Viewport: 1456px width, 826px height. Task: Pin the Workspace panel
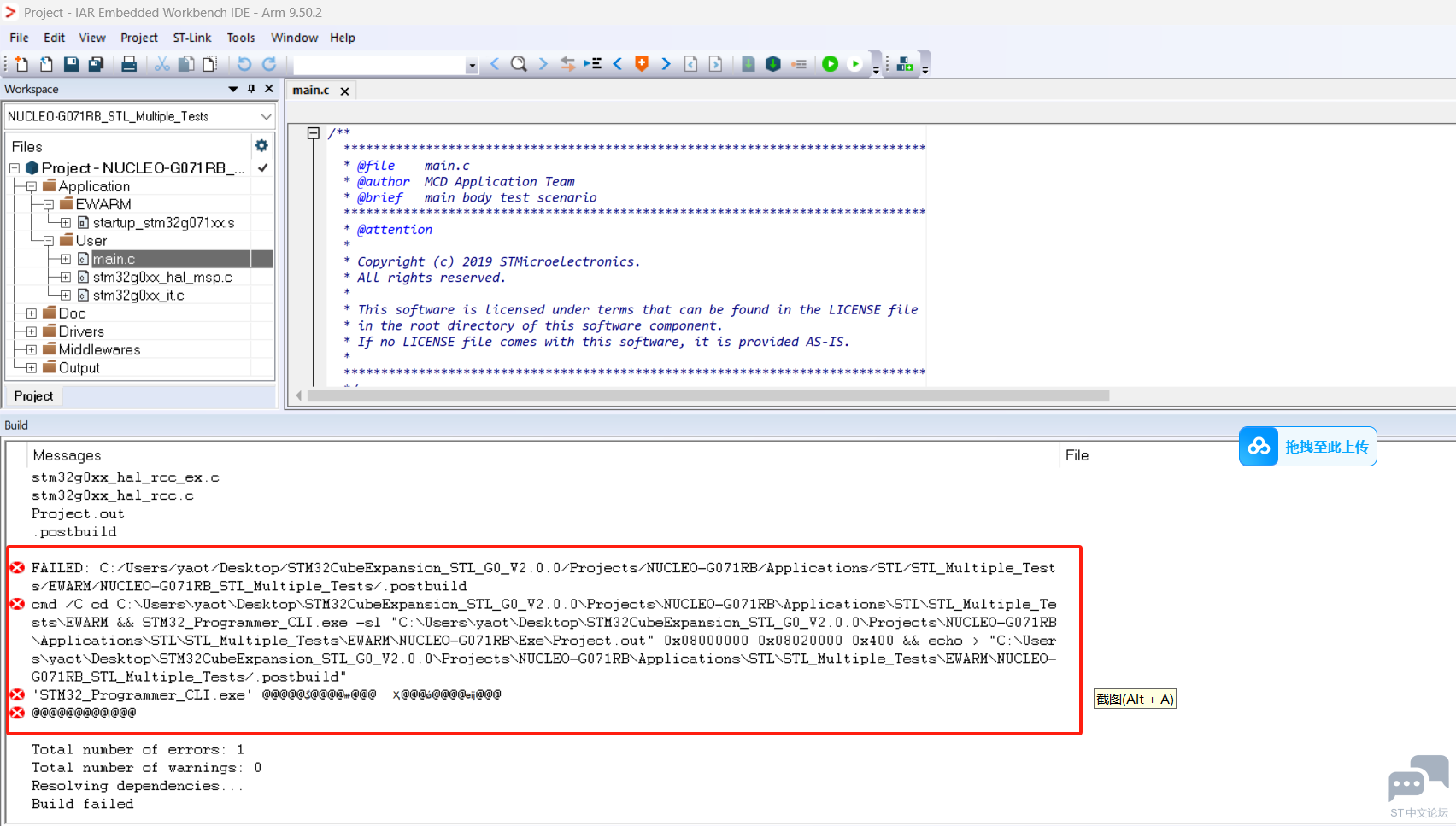click(x=251, y=89)
